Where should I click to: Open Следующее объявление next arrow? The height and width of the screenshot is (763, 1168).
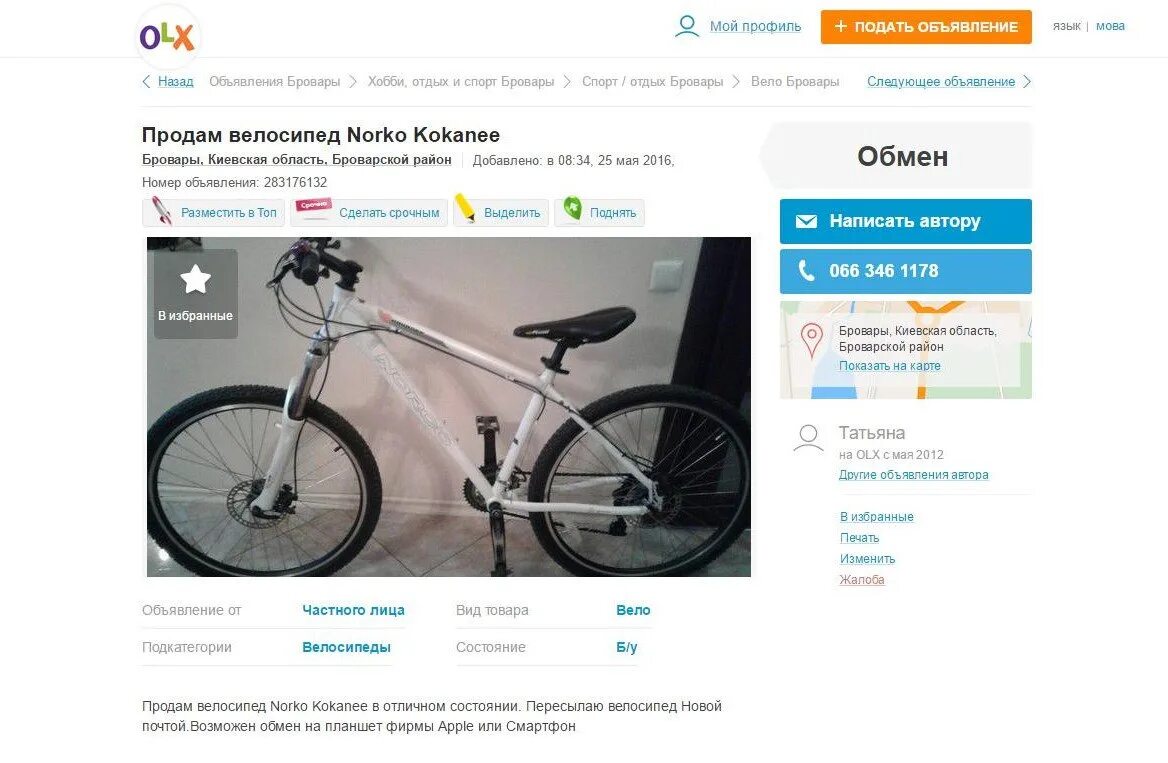(x=1027, y=81)
